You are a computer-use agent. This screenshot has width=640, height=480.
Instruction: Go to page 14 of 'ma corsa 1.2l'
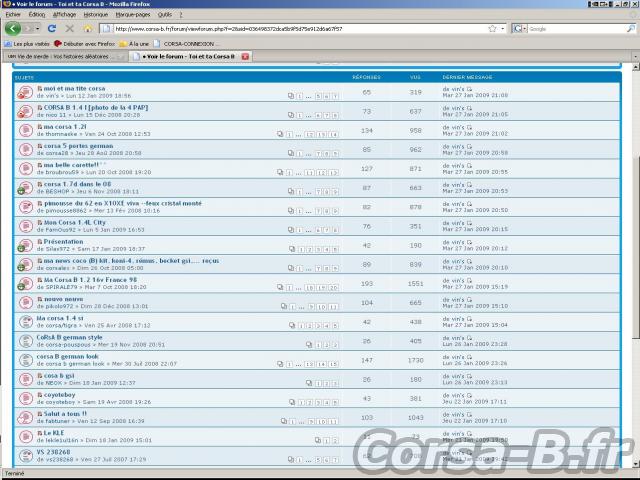(334, 134)
